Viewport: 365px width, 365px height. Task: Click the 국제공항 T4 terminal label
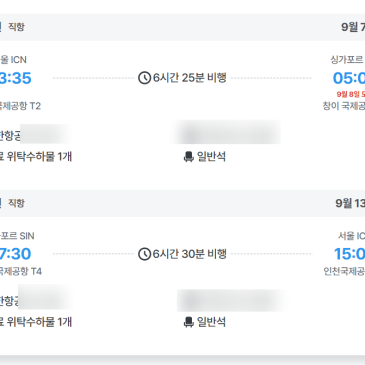pos(21,272)
